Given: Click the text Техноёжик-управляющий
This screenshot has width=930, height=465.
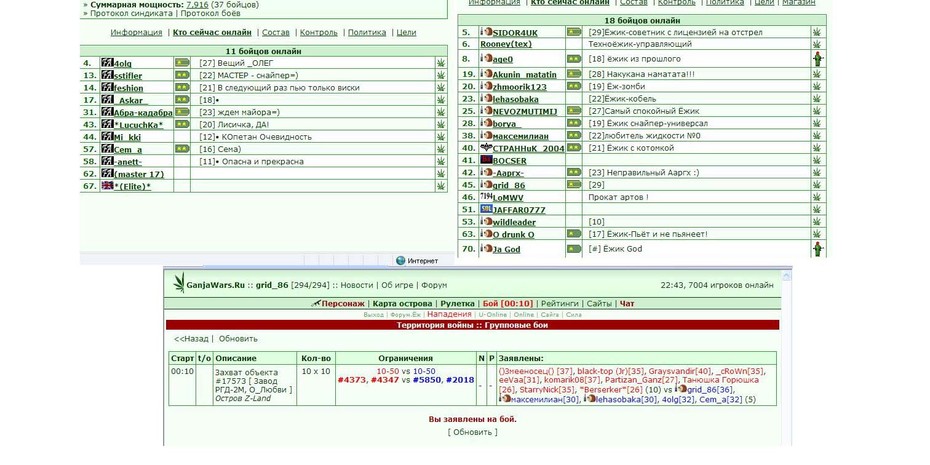Looking at the screenshot, I should [640, 44].
